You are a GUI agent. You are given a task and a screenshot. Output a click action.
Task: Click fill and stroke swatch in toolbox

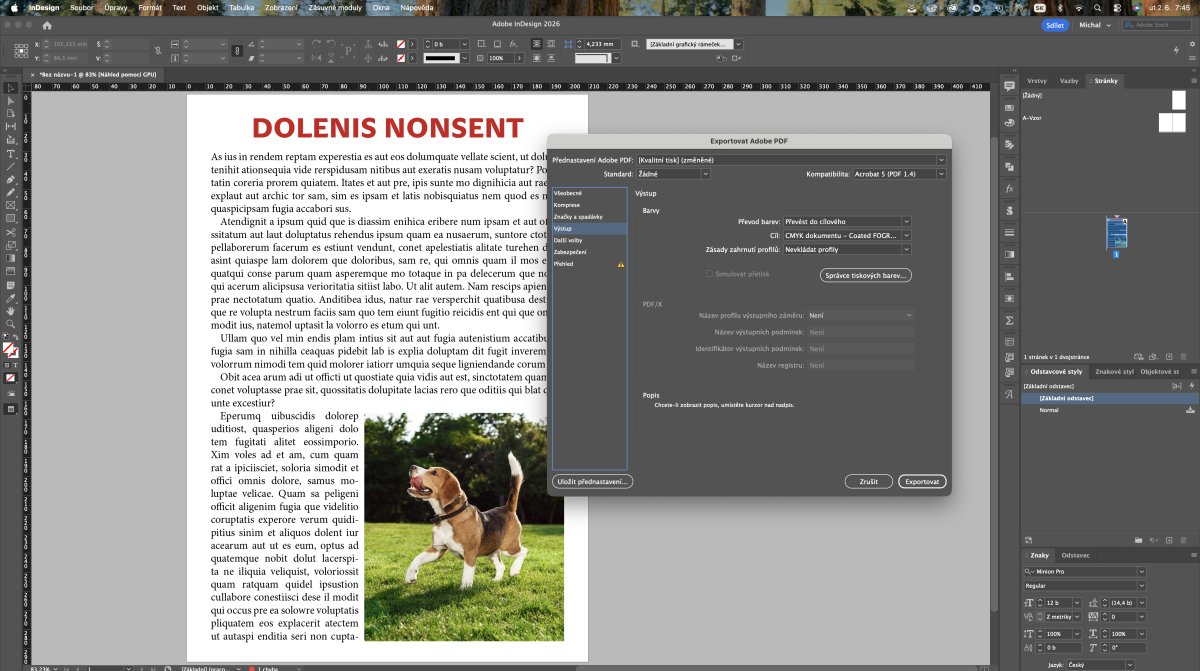click(9, 350)
